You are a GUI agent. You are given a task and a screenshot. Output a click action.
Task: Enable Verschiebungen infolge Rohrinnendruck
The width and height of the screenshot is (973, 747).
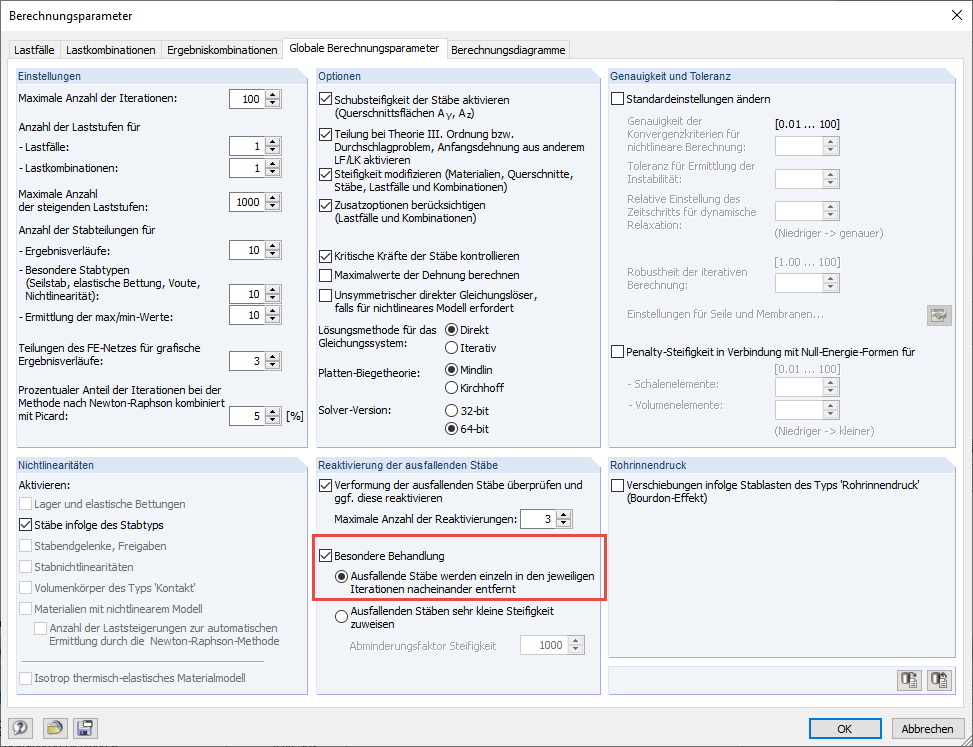(x=617, y=486)
